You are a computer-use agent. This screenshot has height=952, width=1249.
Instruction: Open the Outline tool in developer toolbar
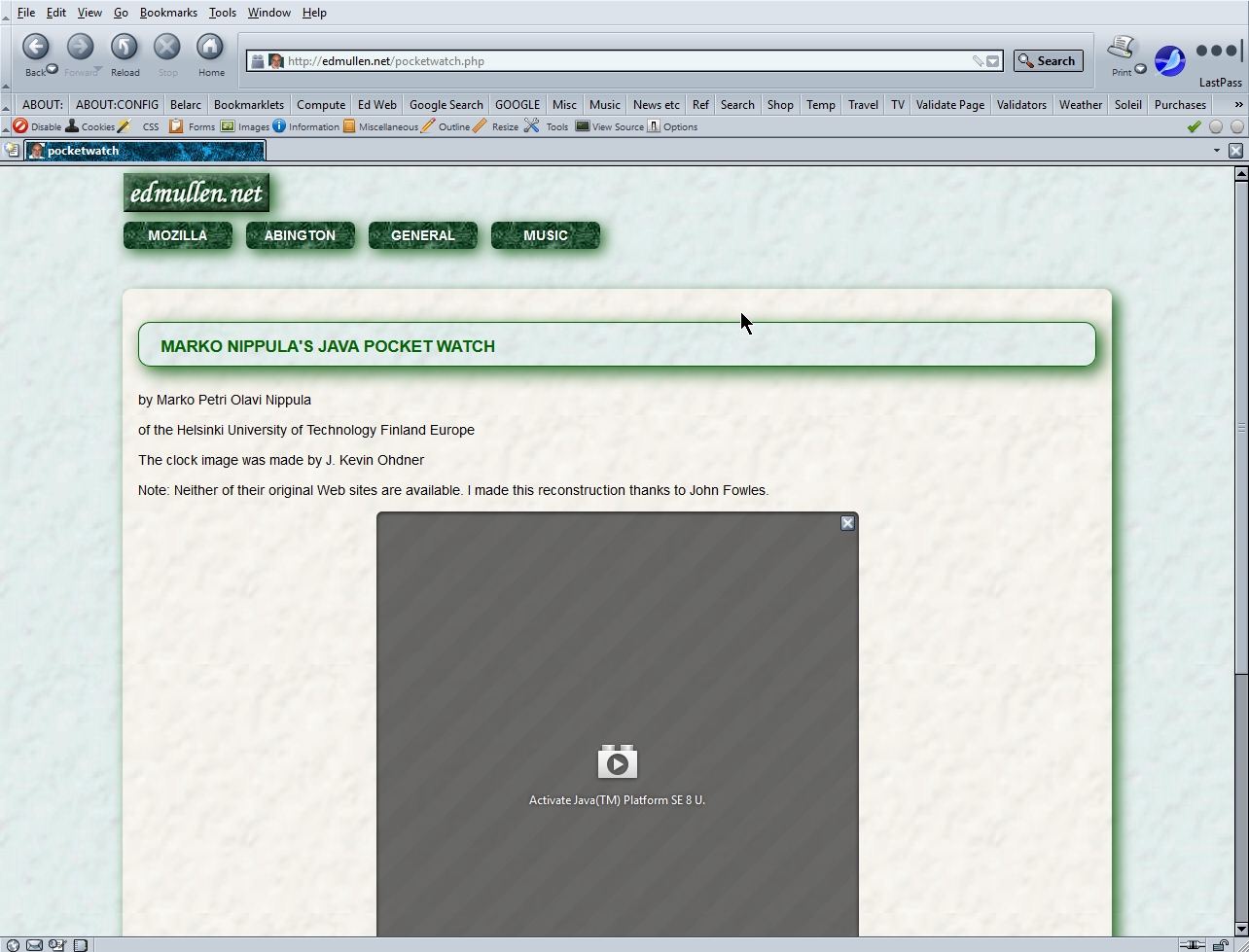[x=445, y=126]
